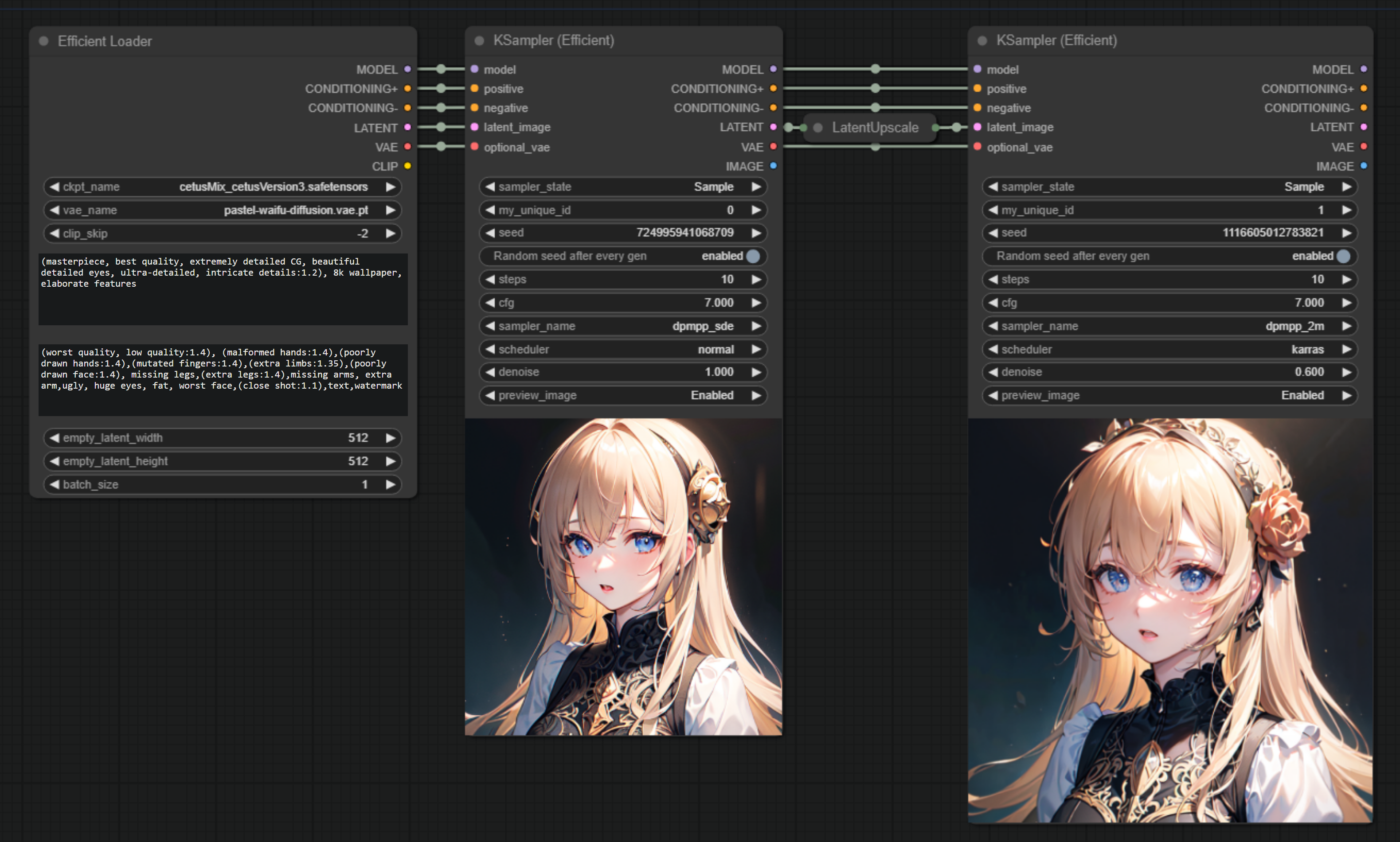Click the IMAGE output port of first KSampler
Image resolution: width=1400 pixels, height=842 pixels.
773,166
